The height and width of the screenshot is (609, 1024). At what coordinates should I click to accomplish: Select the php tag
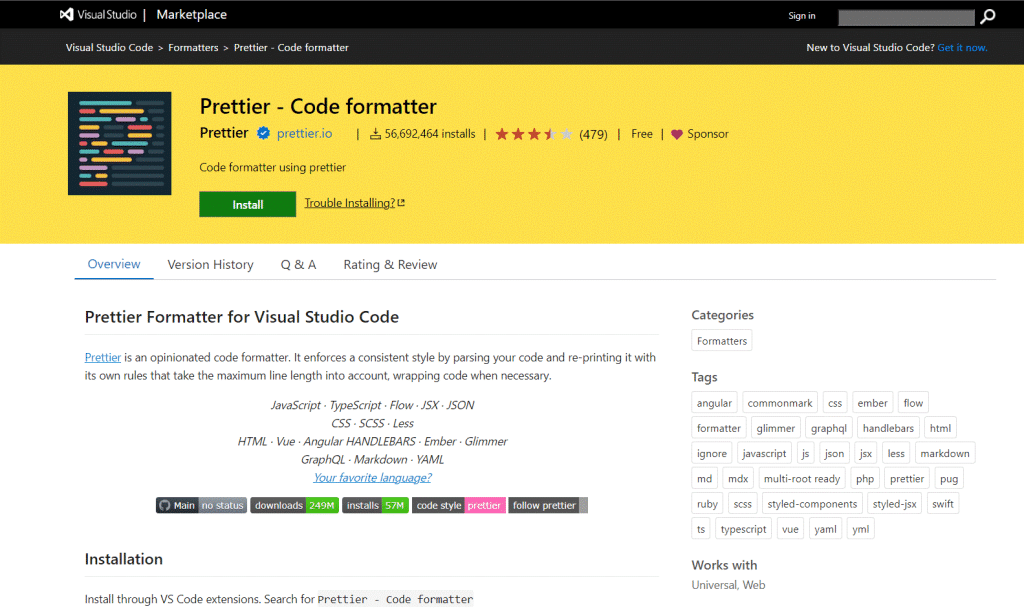(x=865, y=478)
